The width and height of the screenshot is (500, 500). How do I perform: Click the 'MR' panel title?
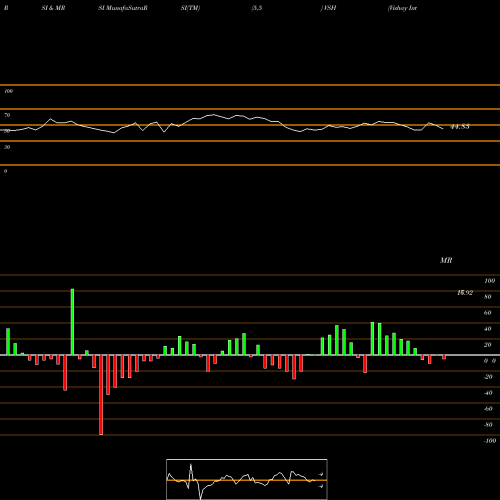(446, 260)
